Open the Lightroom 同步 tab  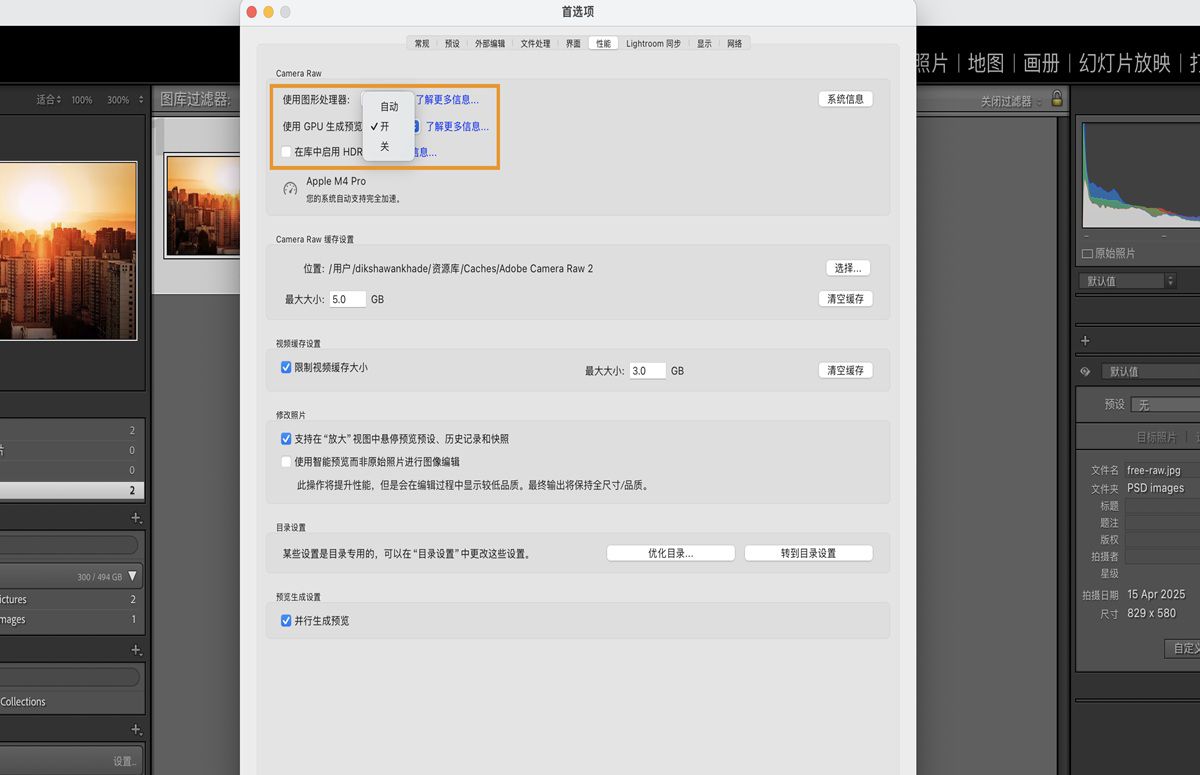pos(653,43)
